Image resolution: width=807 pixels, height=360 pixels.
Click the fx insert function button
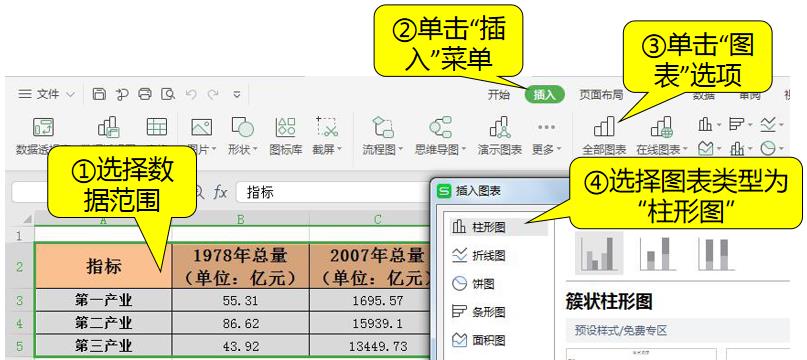[x=221, y=193]
